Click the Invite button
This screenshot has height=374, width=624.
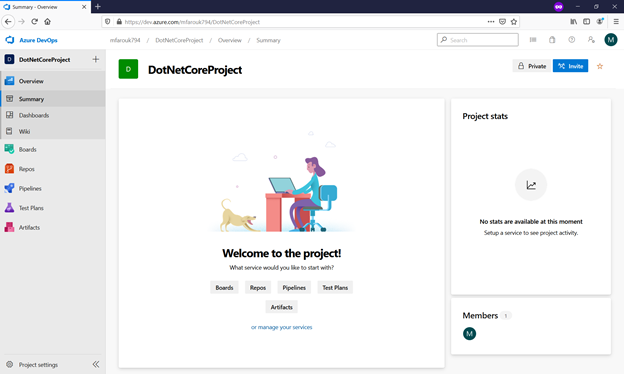(x=570, y=66)
